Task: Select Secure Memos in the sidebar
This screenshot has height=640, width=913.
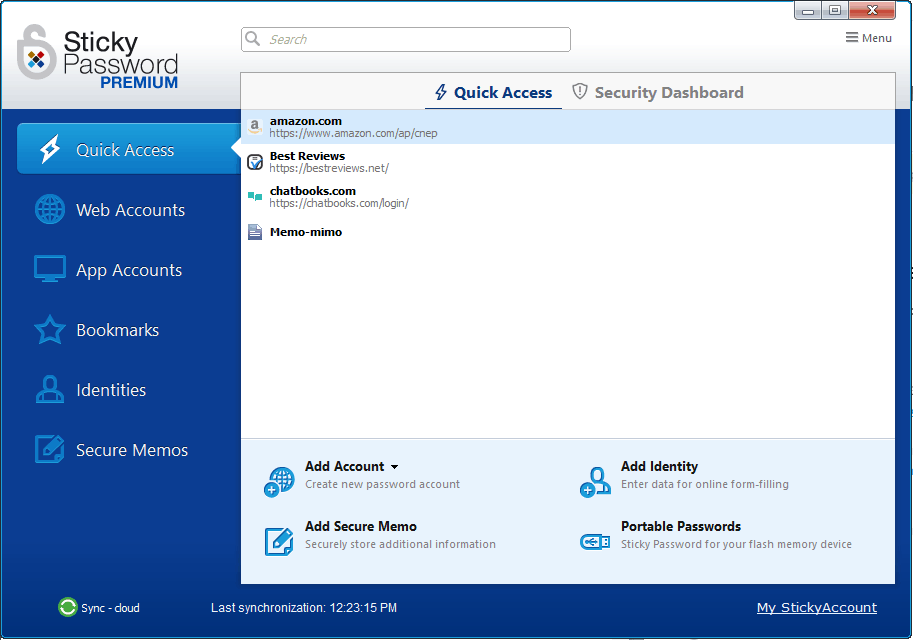Action: pyautogui.click(x=131, y=450)
